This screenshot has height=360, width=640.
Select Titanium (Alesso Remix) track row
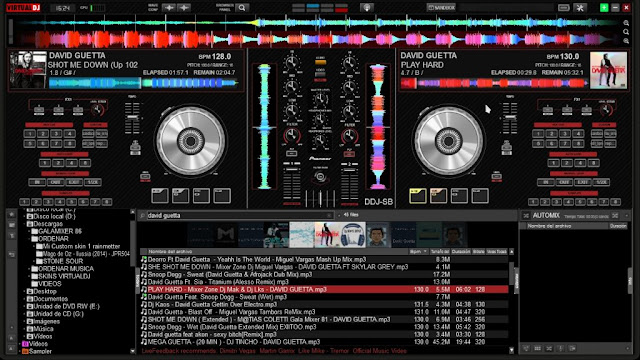pyautogui.click(x=324, y=282)
